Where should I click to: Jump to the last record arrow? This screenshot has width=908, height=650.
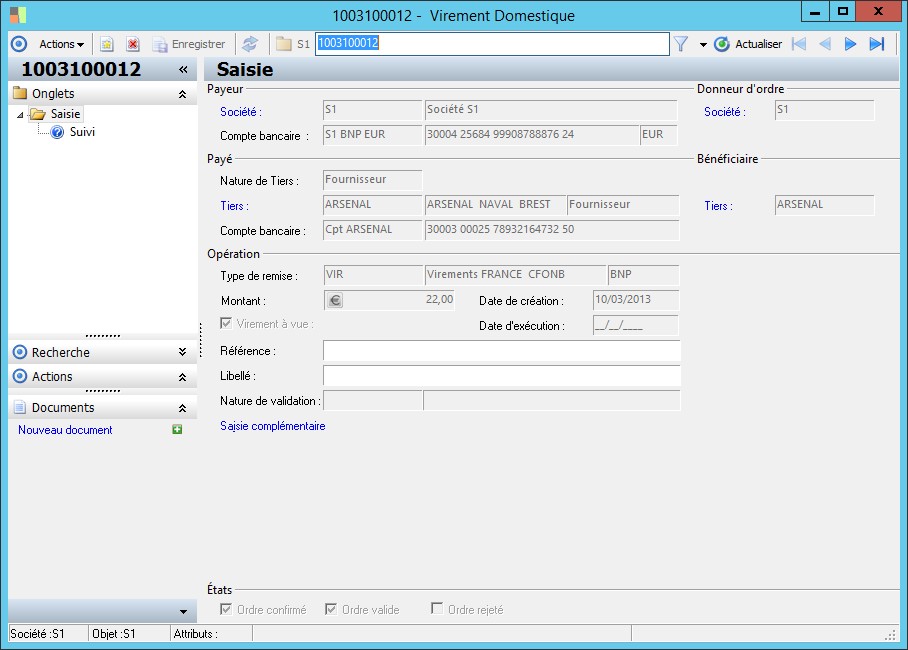876,44
